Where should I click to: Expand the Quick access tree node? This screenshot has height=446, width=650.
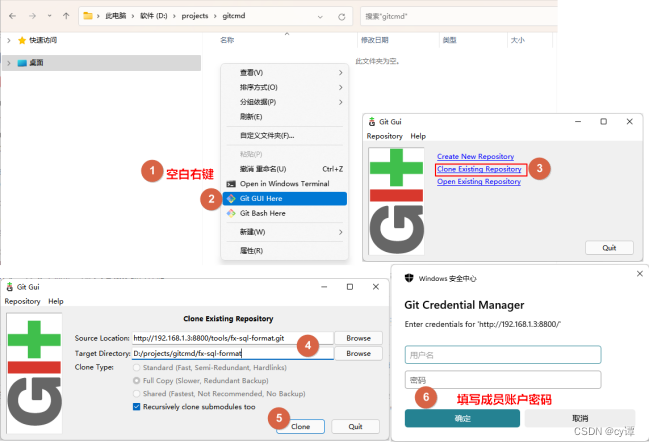click(x=9, y=40)
